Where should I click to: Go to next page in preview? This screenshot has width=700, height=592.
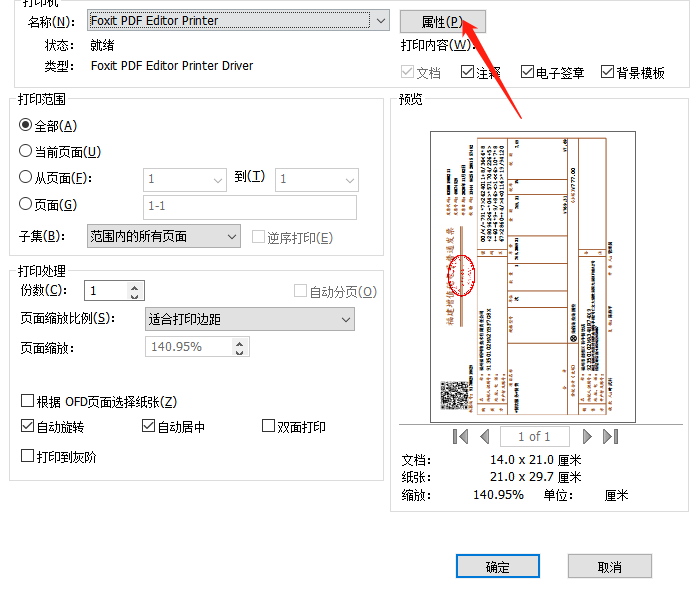[x=587, y=436]
